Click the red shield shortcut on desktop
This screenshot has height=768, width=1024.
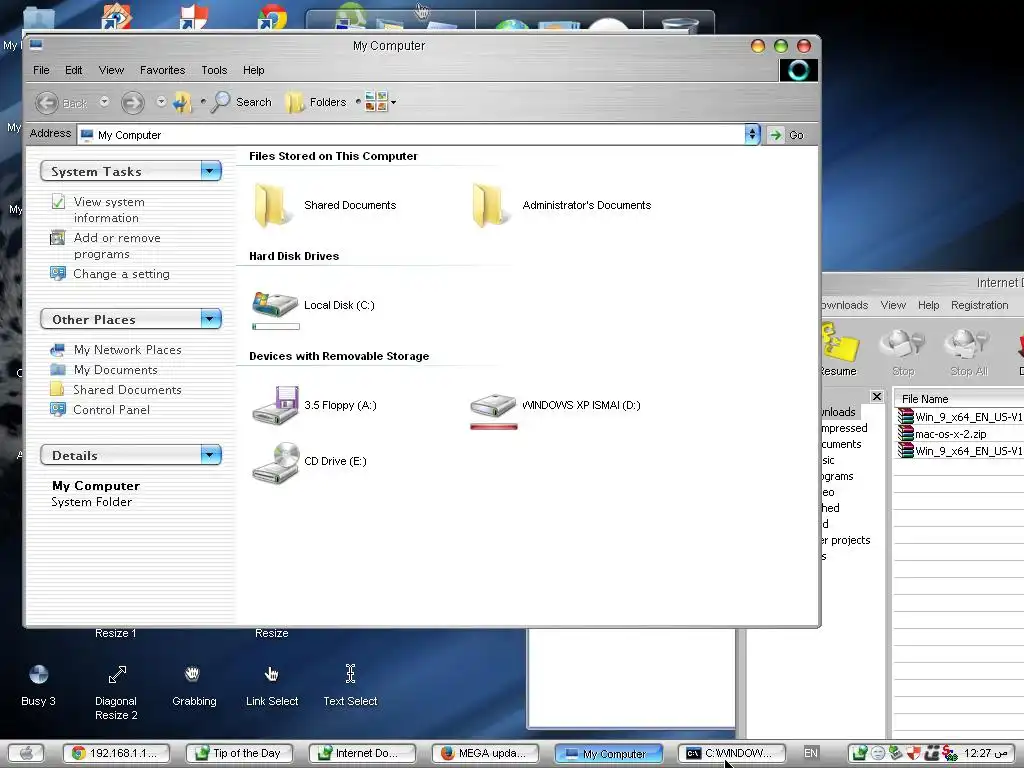194,17
